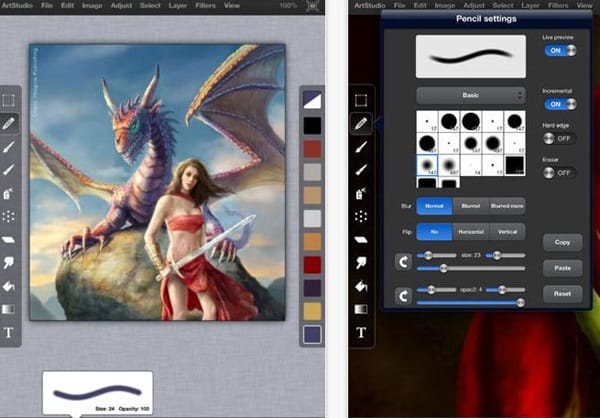Screen dimensions: 600x418
Task: Tap the foreground/background color indicator
Action: click(312, 100)
